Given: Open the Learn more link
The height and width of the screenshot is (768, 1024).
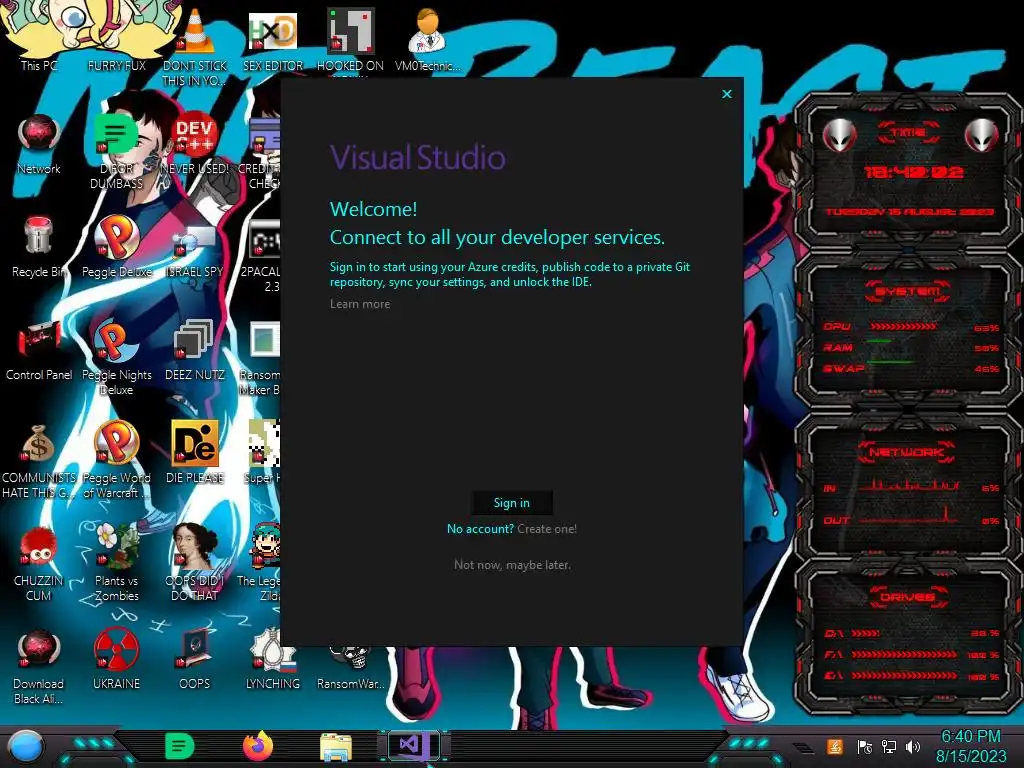Looking at the screenshot, I should click(360, 304).
